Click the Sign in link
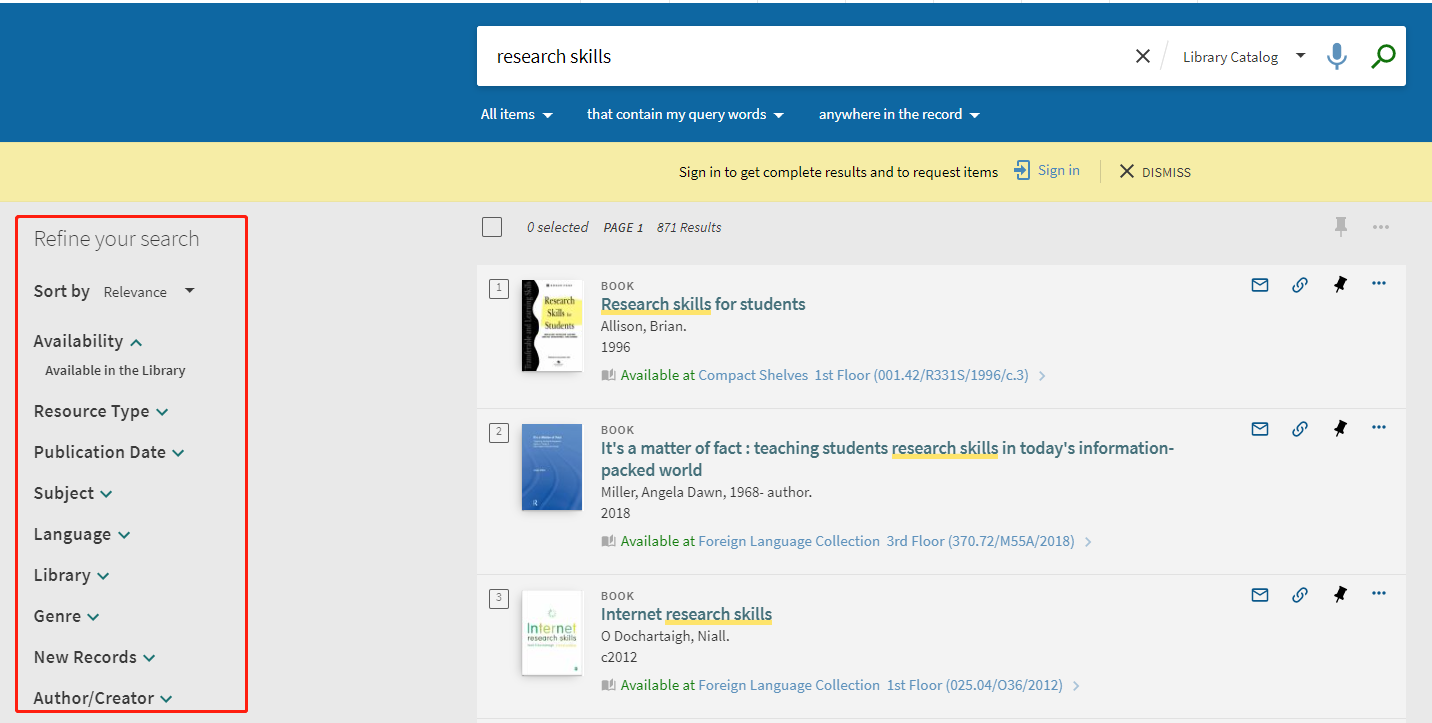The height and width of the screenshot is (723, 1432). point(1047,171)
